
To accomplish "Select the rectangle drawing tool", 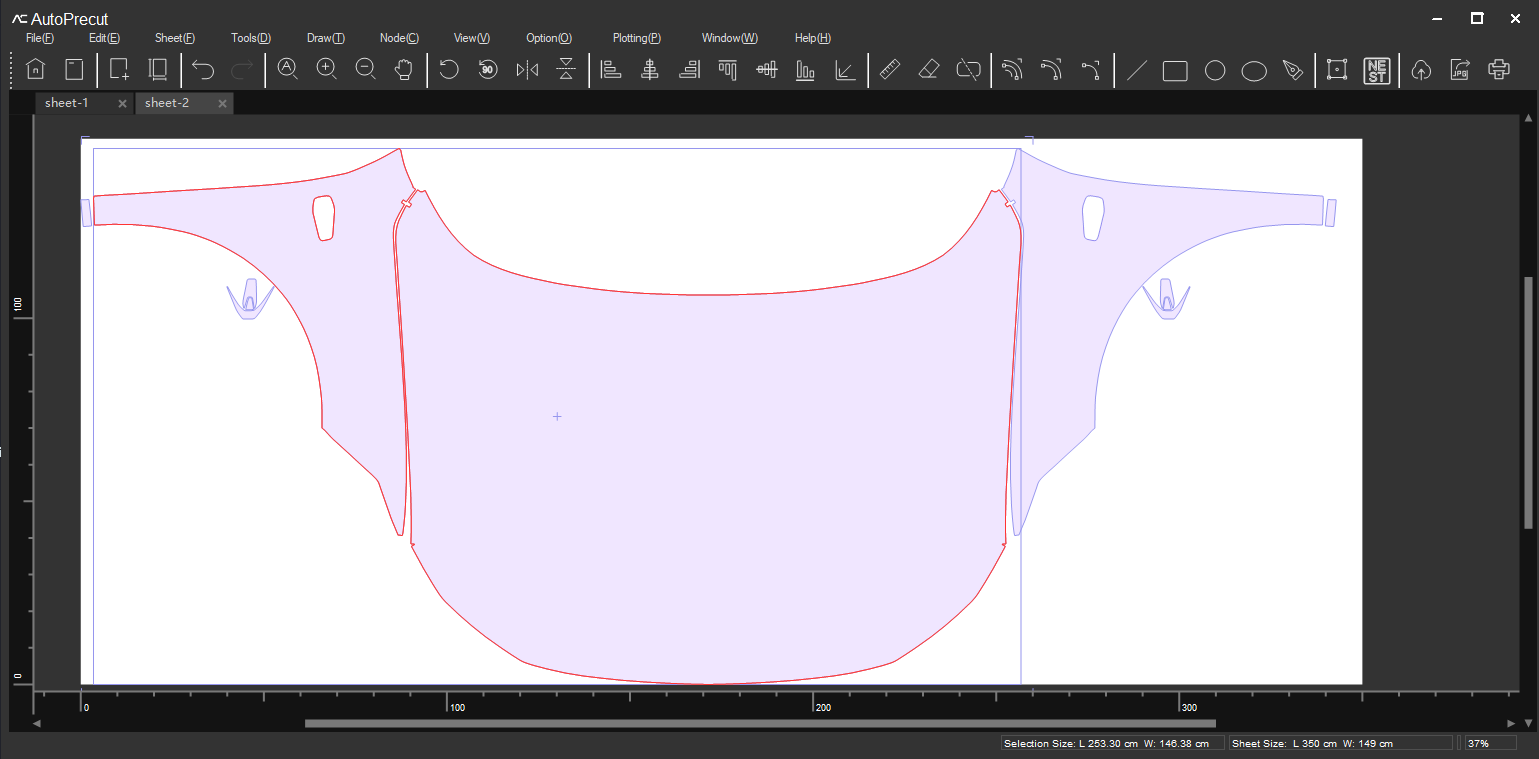I will click(x=1175, y=70).
